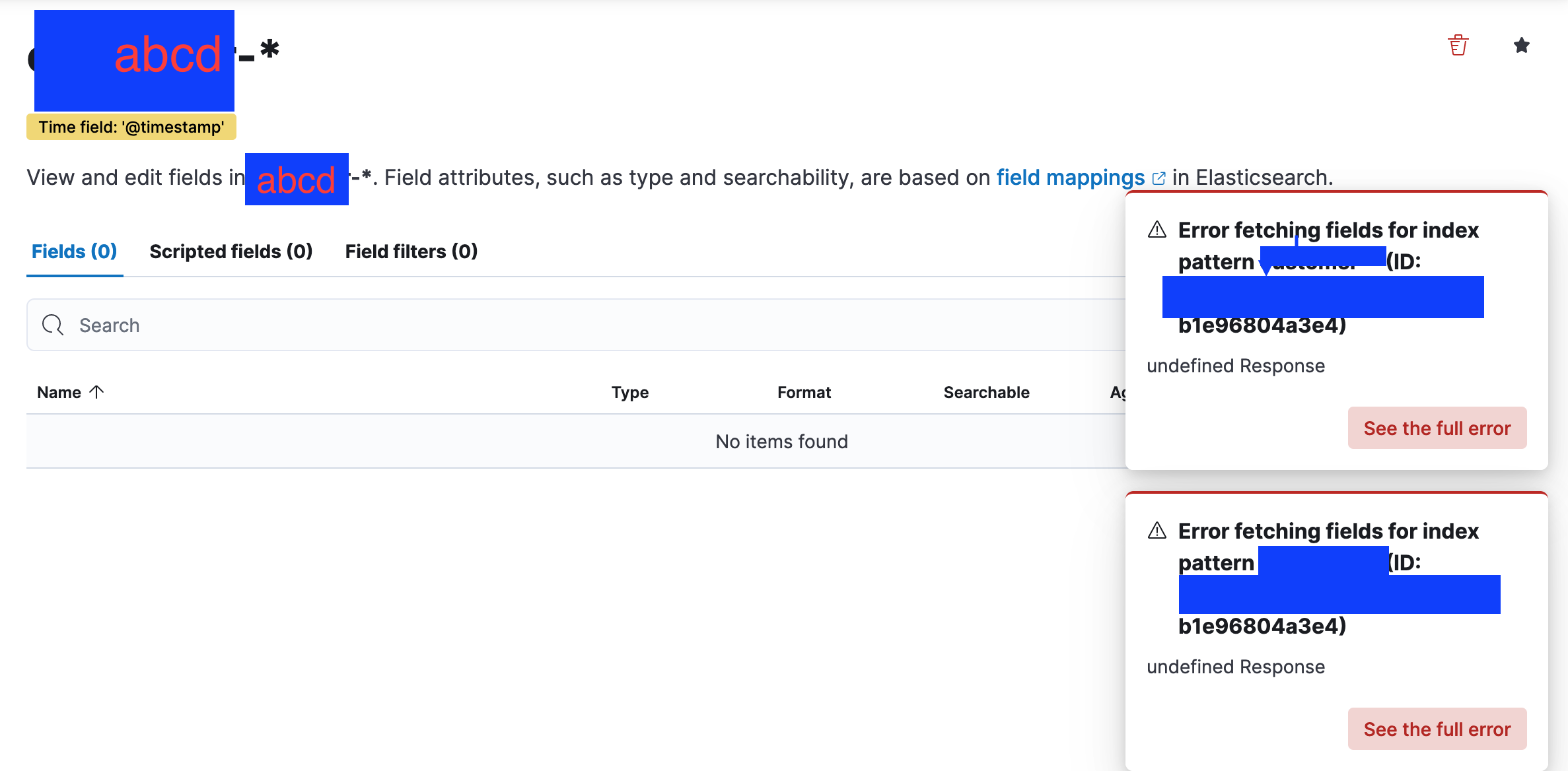Open the field mappings link
1568x771 pixels.
[x=1070, y=178]
